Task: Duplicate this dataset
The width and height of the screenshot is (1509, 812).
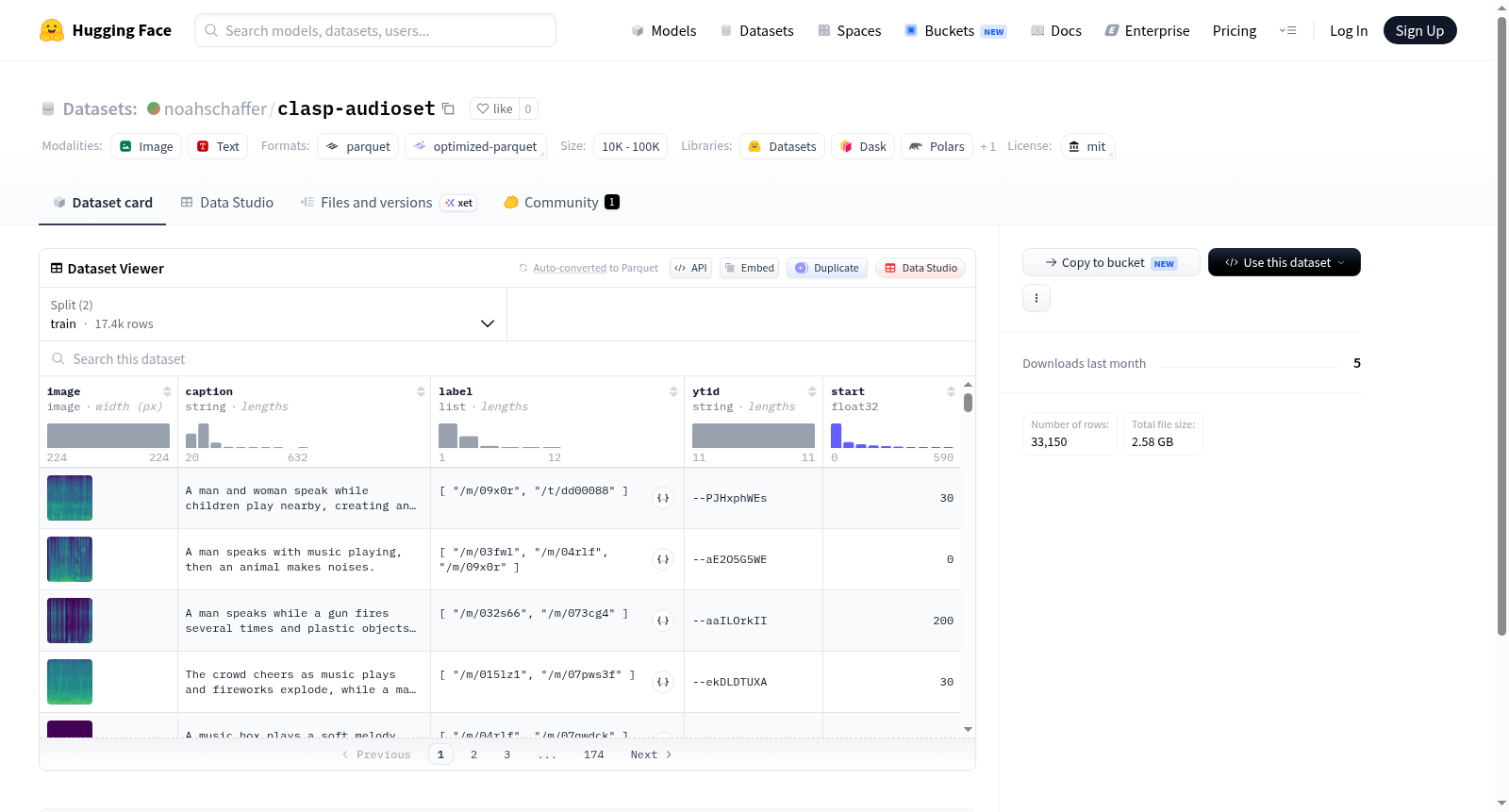Action: pyautogui.click(x=827, y=268)
